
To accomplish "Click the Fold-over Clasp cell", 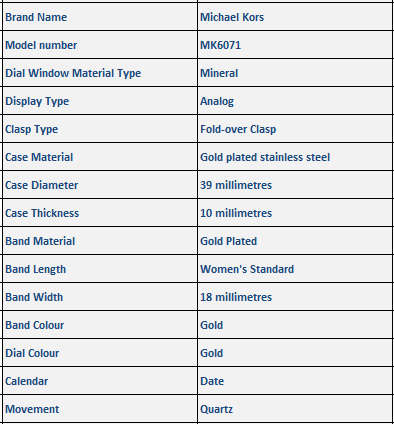I will 295,129.
